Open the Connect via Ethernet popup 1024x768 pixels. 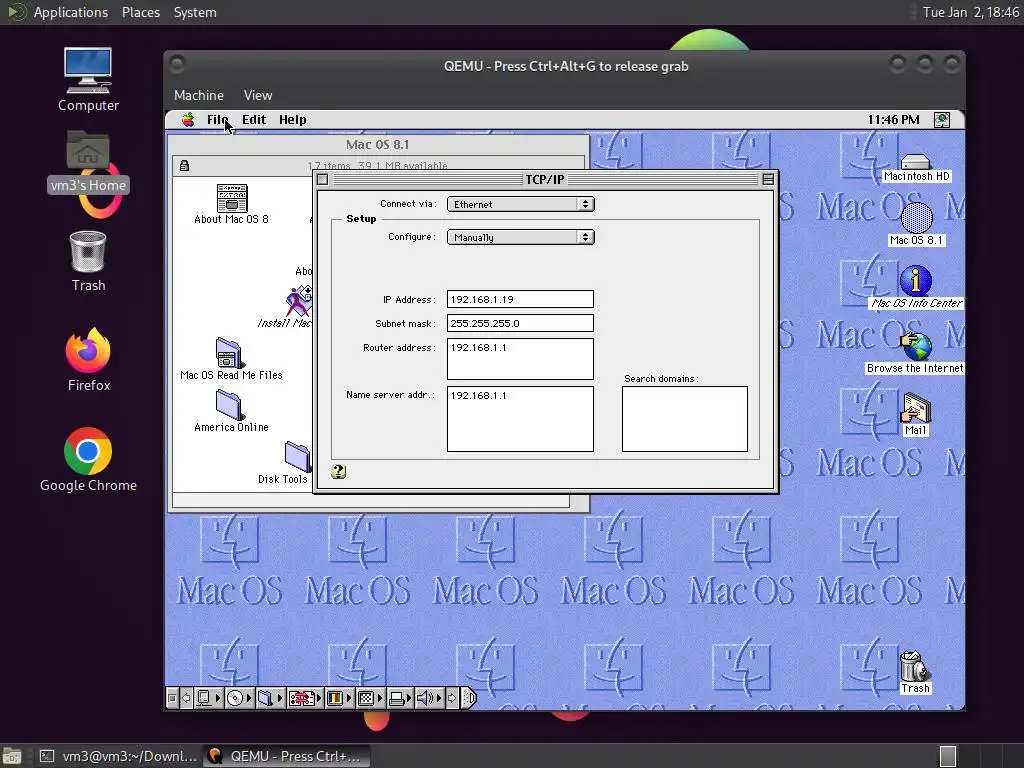coord(520,204)
